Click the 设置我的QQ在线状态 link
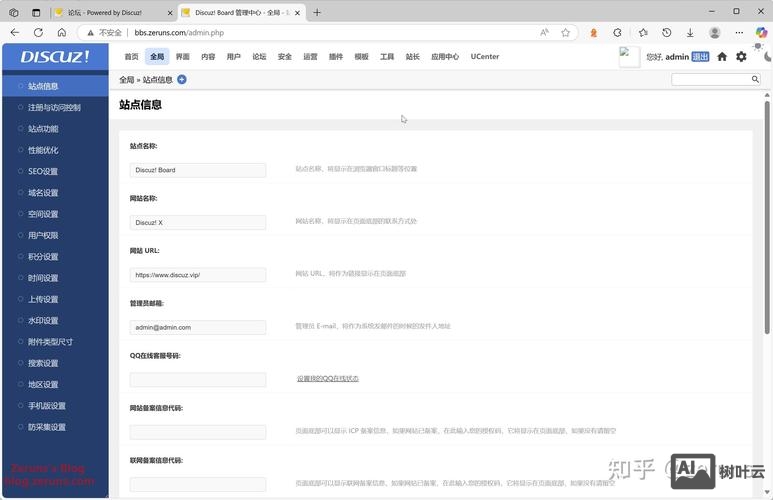The height and width of the screenshot is (500, 773). (328, 379)
